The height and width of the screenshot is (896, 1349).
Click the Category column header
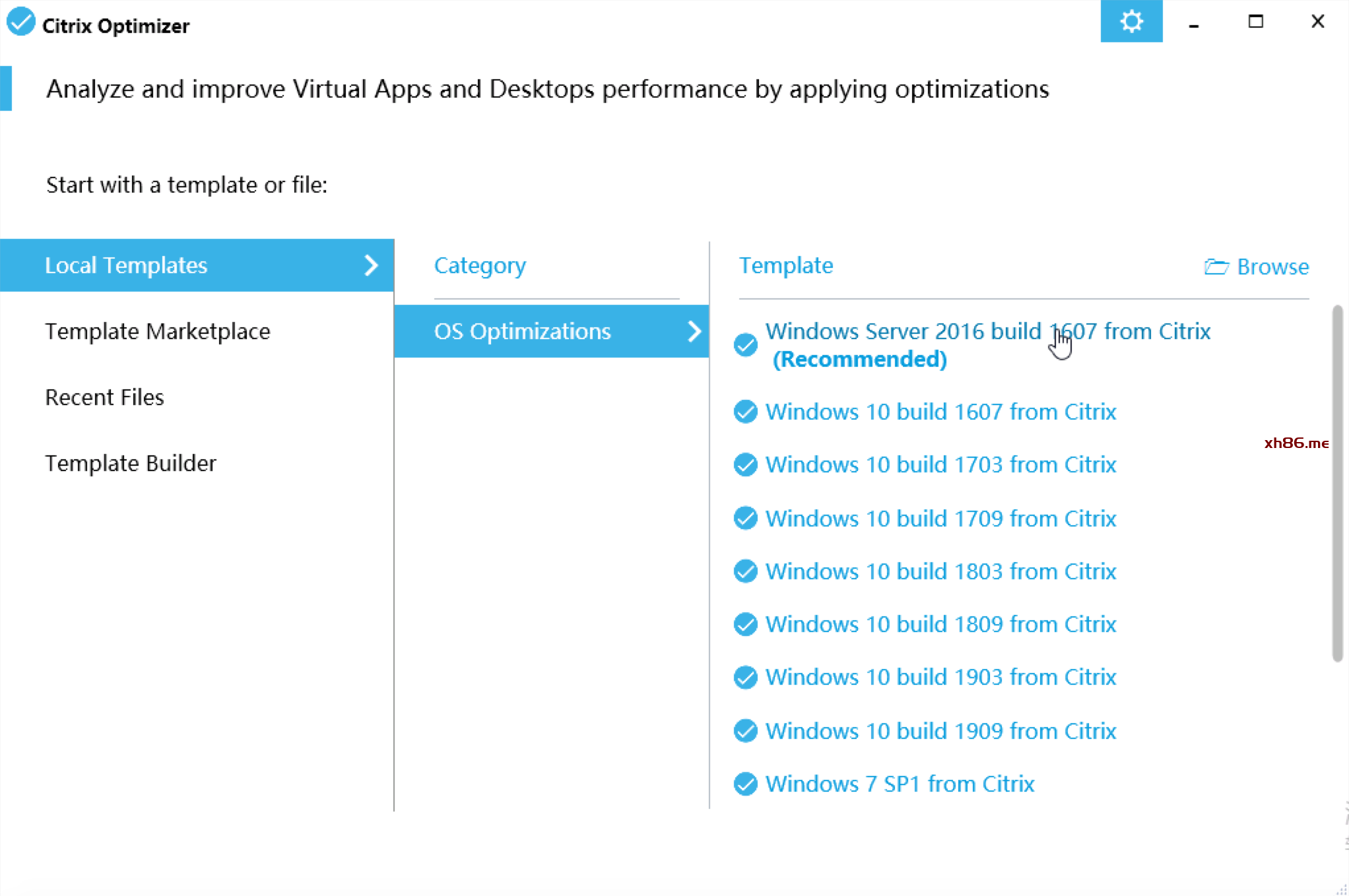coord(480,265)
